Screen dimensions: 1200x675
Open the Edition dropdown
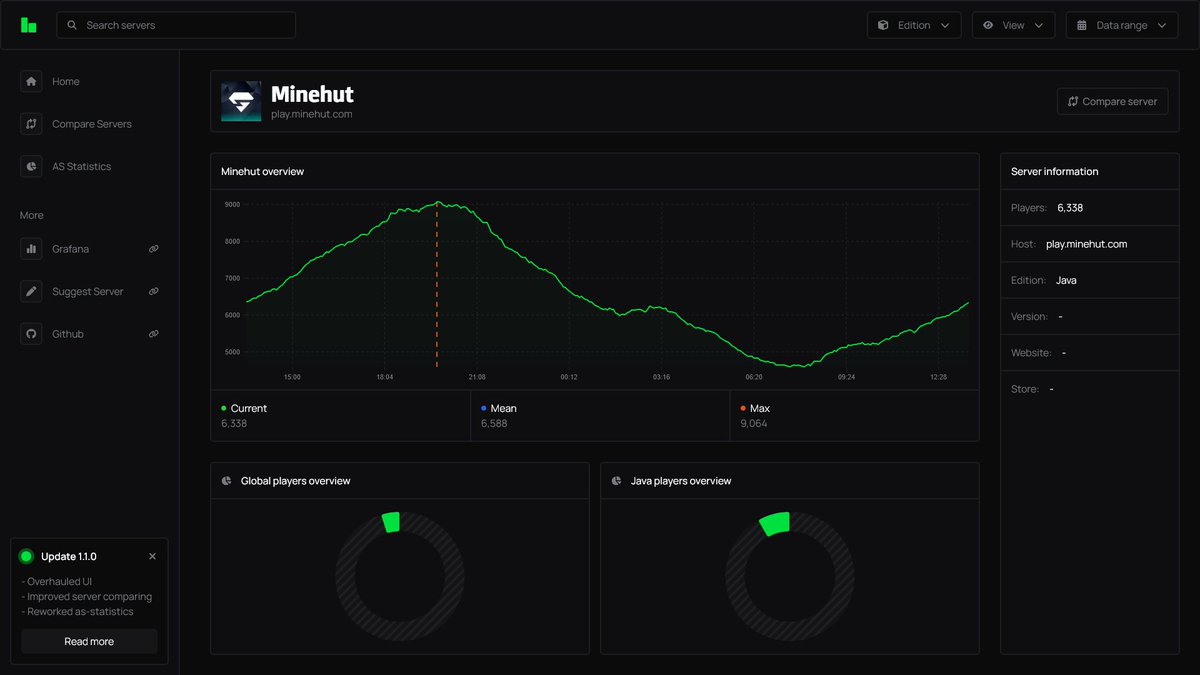[914, 25]
